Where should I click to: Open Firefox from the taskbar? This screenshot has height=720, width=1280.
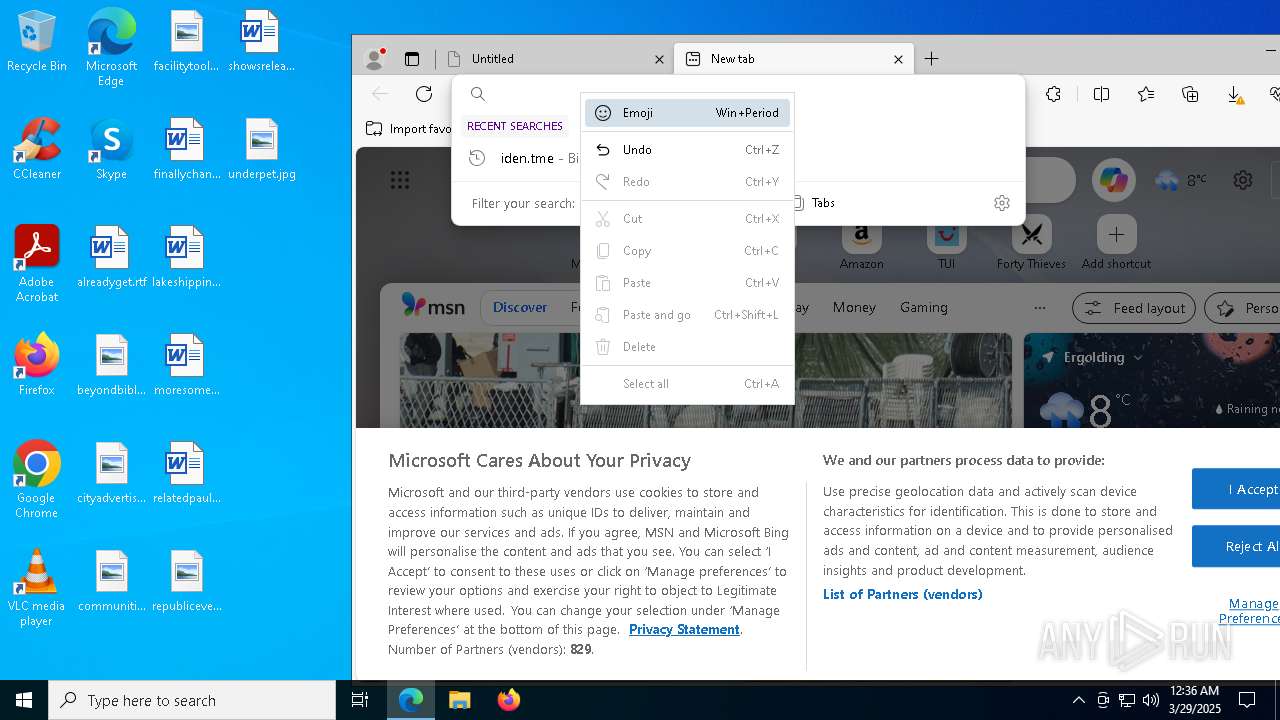508,700
